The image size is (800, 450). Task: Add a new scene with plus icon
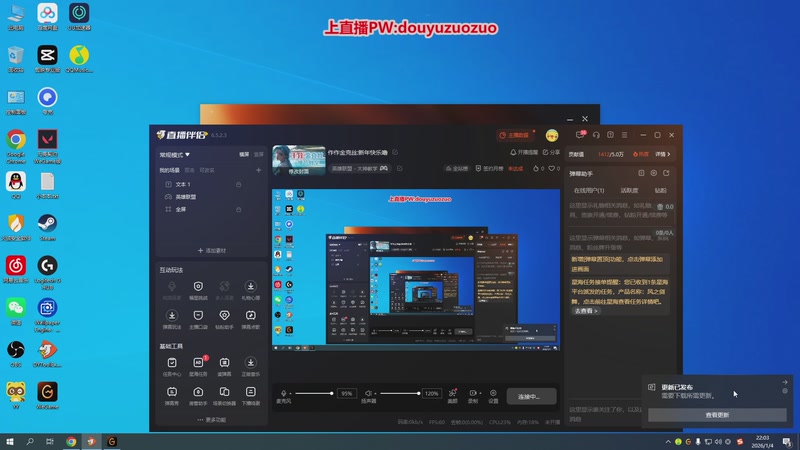(258, 170)
